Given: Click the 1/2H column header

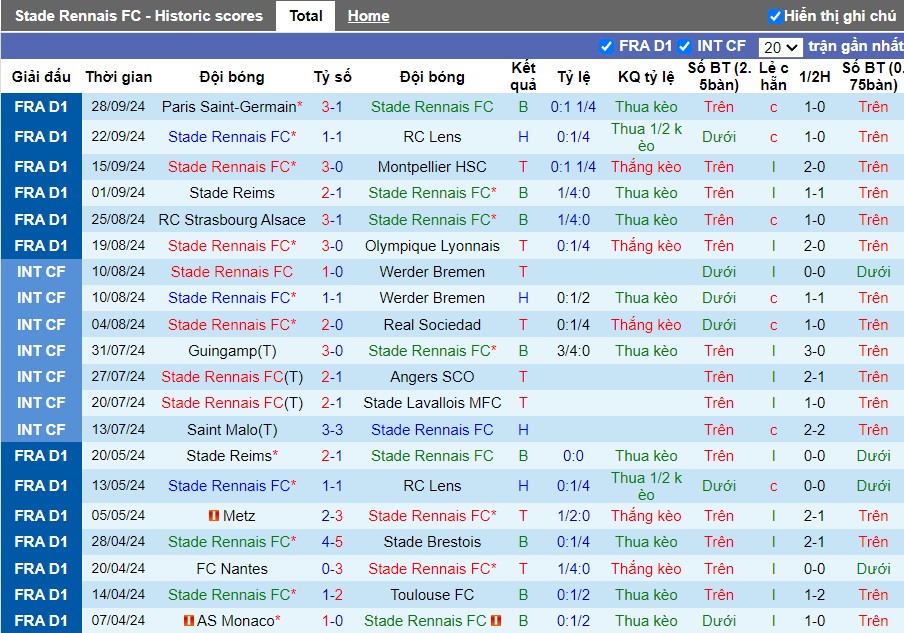Looking at the screenshot, I should pyautogui.click(x=815, y=77).
